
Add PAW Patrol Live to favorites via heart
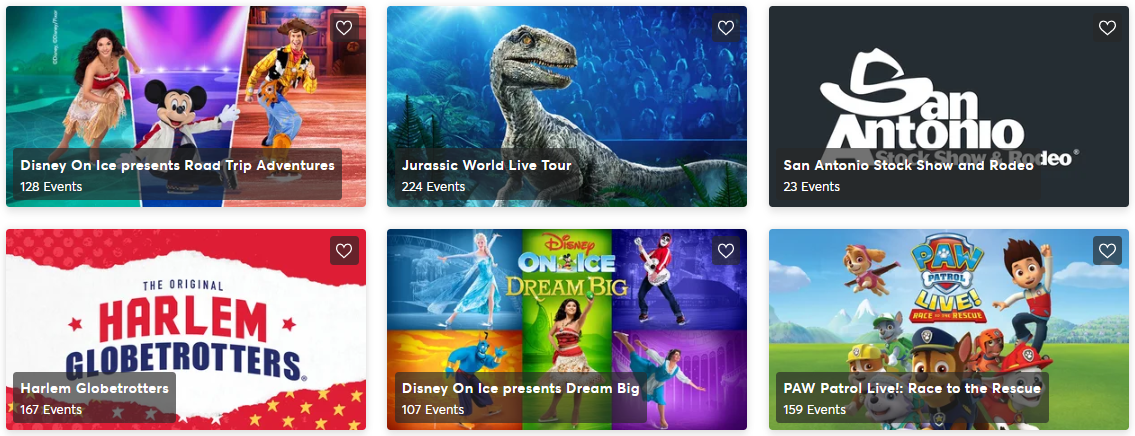[1107, 251]
